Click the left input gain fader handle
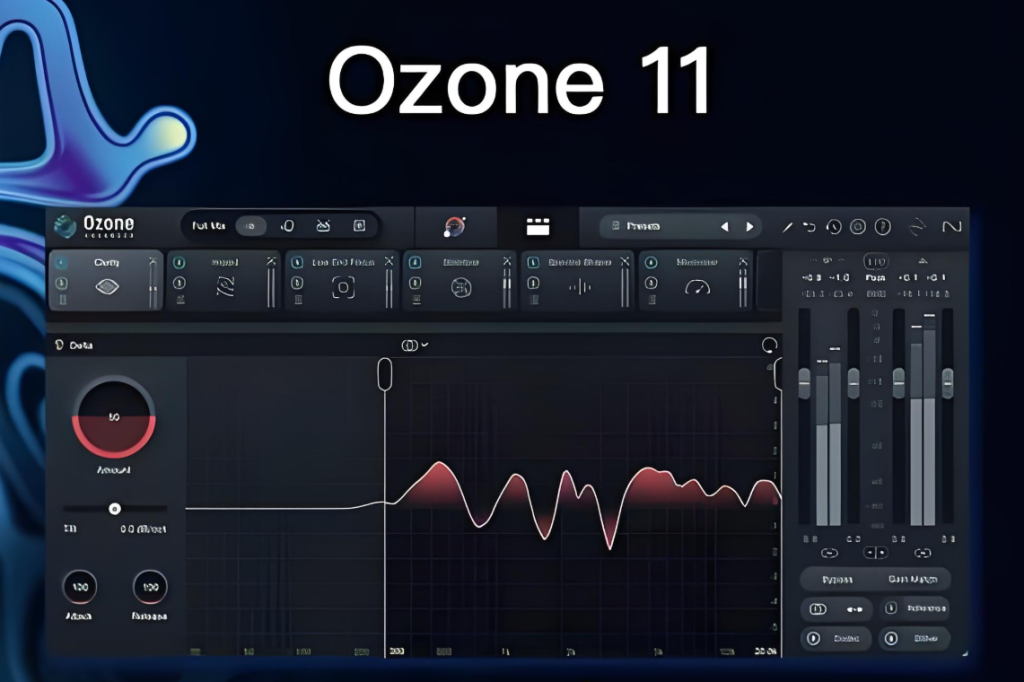The image size is (1024, 682). 805,383
